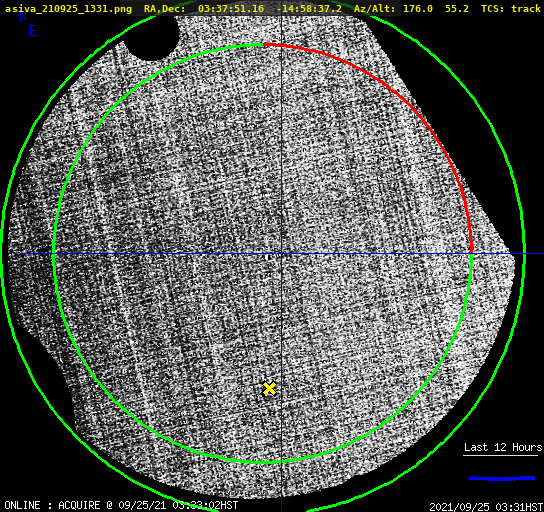
Task: Click the RA,Dec coordinate readout 03:37:51.16
Action: (x=231, y=8)
